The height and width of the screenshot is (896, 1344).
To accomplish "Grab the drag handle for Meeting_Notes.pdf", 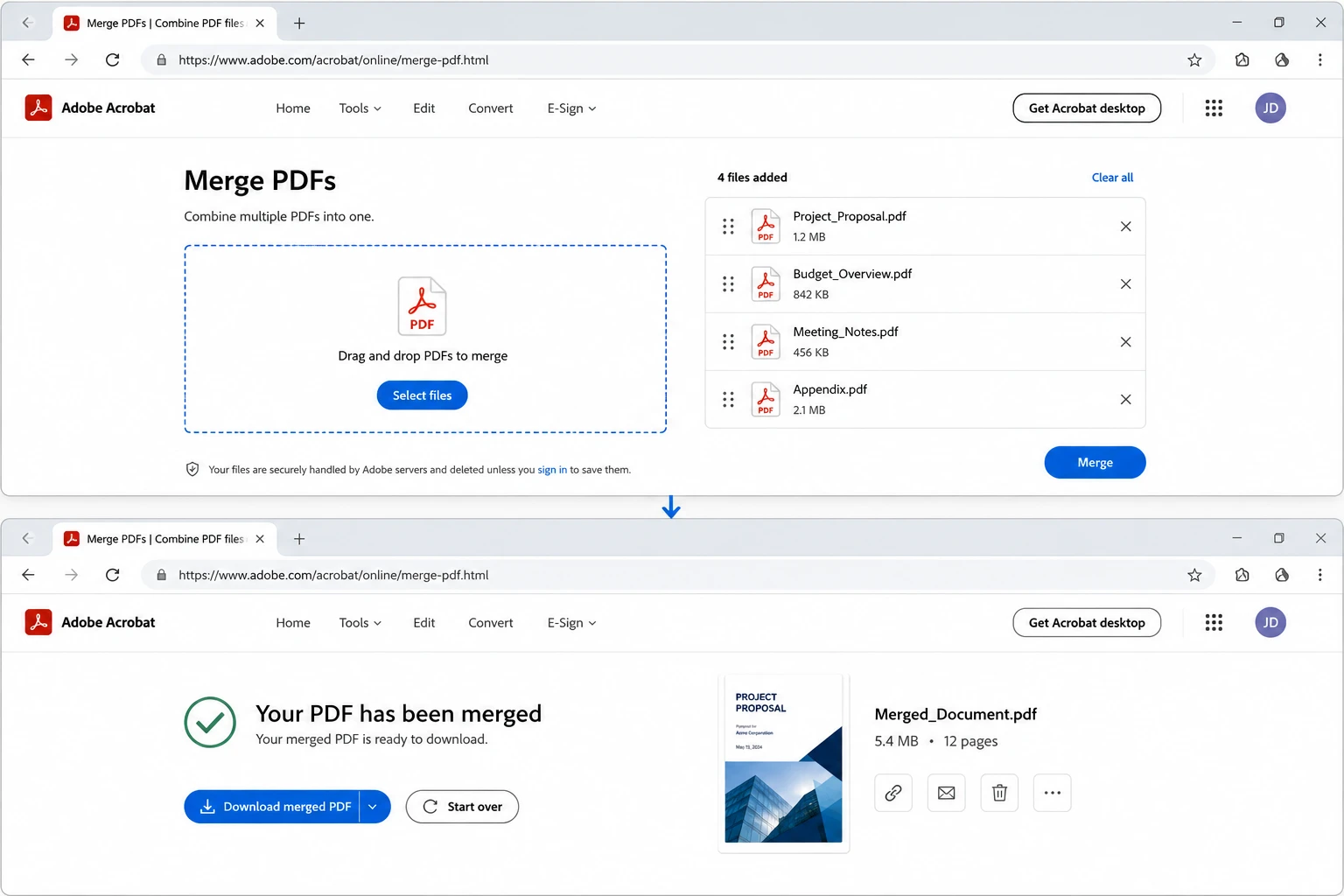I will [728, 342].
